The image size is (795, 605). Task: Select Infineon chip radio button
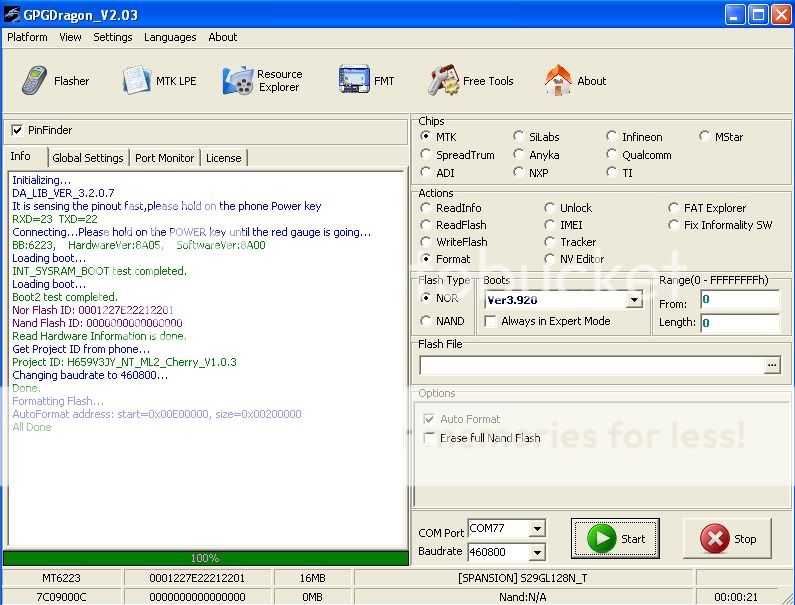tap(611, 136)
